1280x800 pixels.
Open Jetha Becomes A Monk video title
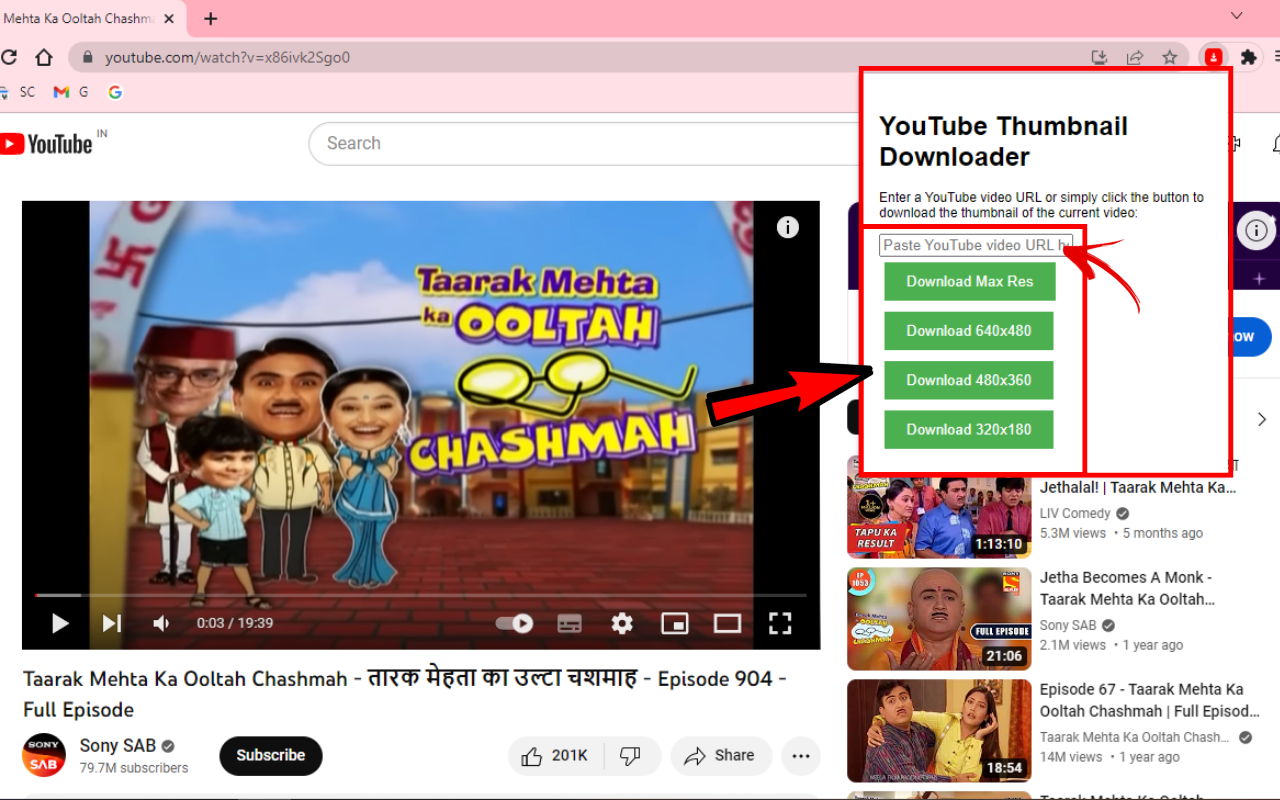pos(1128,588)
